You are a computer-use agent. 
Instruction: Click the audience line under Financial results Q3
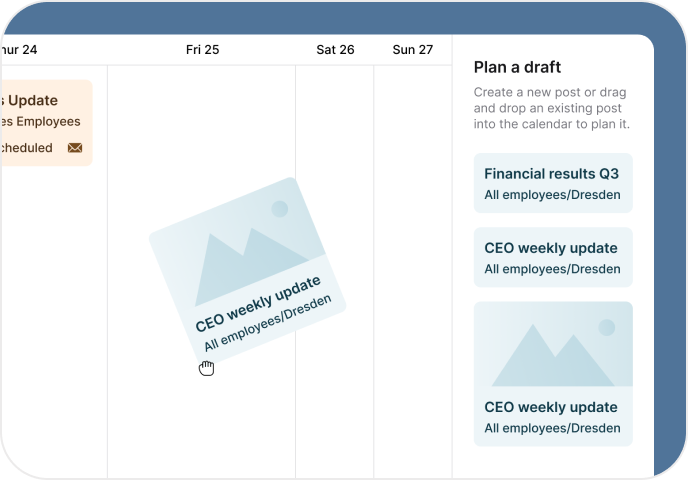(552, 195)
